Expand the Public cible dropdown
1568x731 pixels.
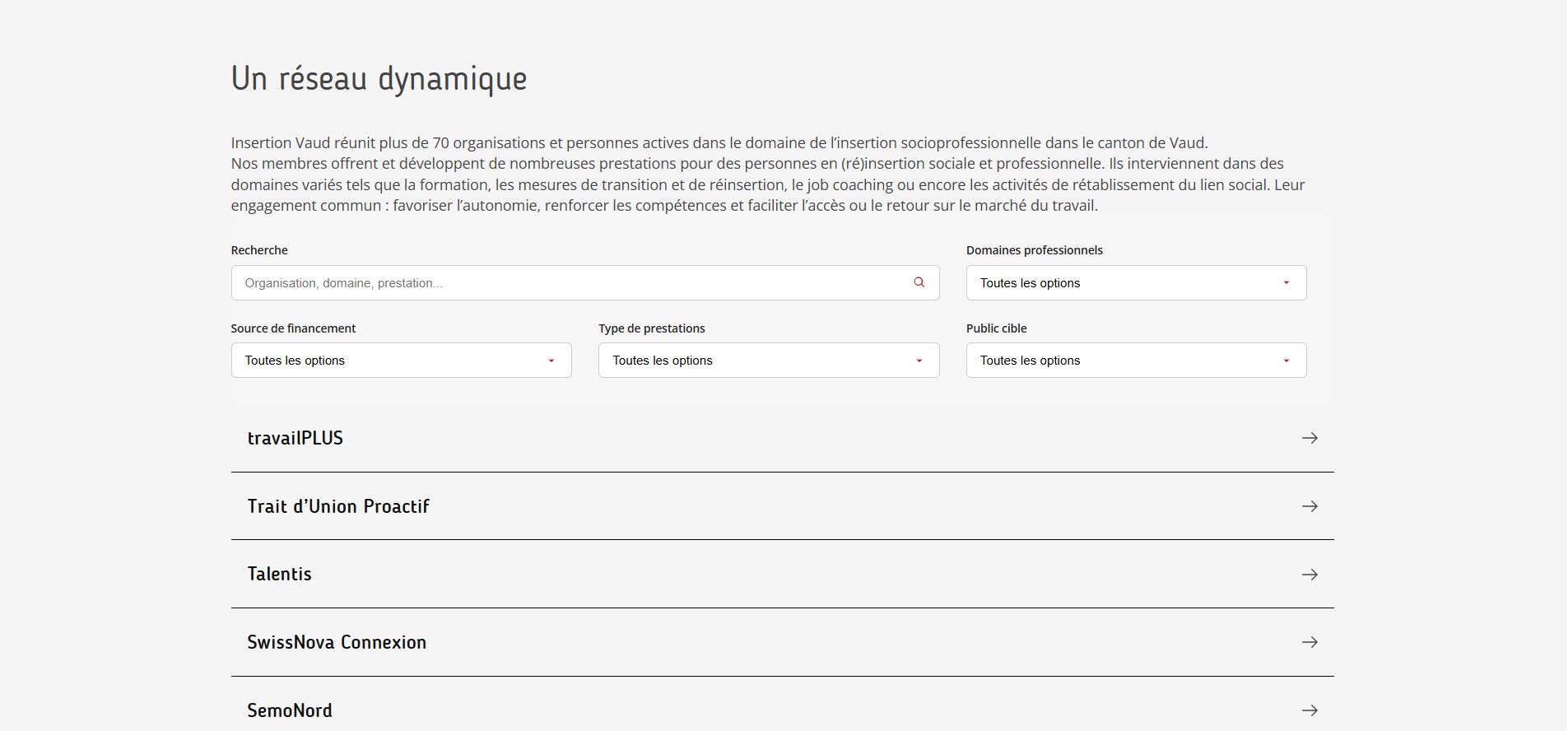pyautogui.click(x=1135, y=361)
